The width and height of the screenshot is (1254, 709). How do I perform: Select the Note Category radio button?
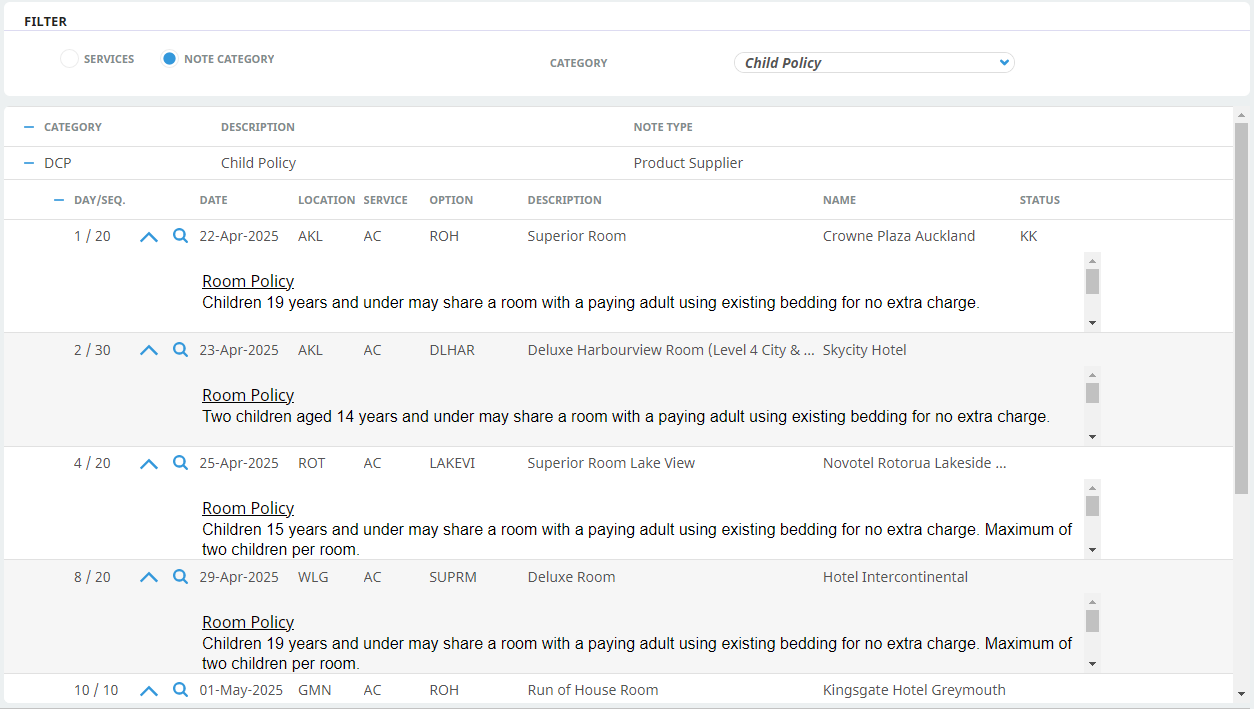[169, 59]
